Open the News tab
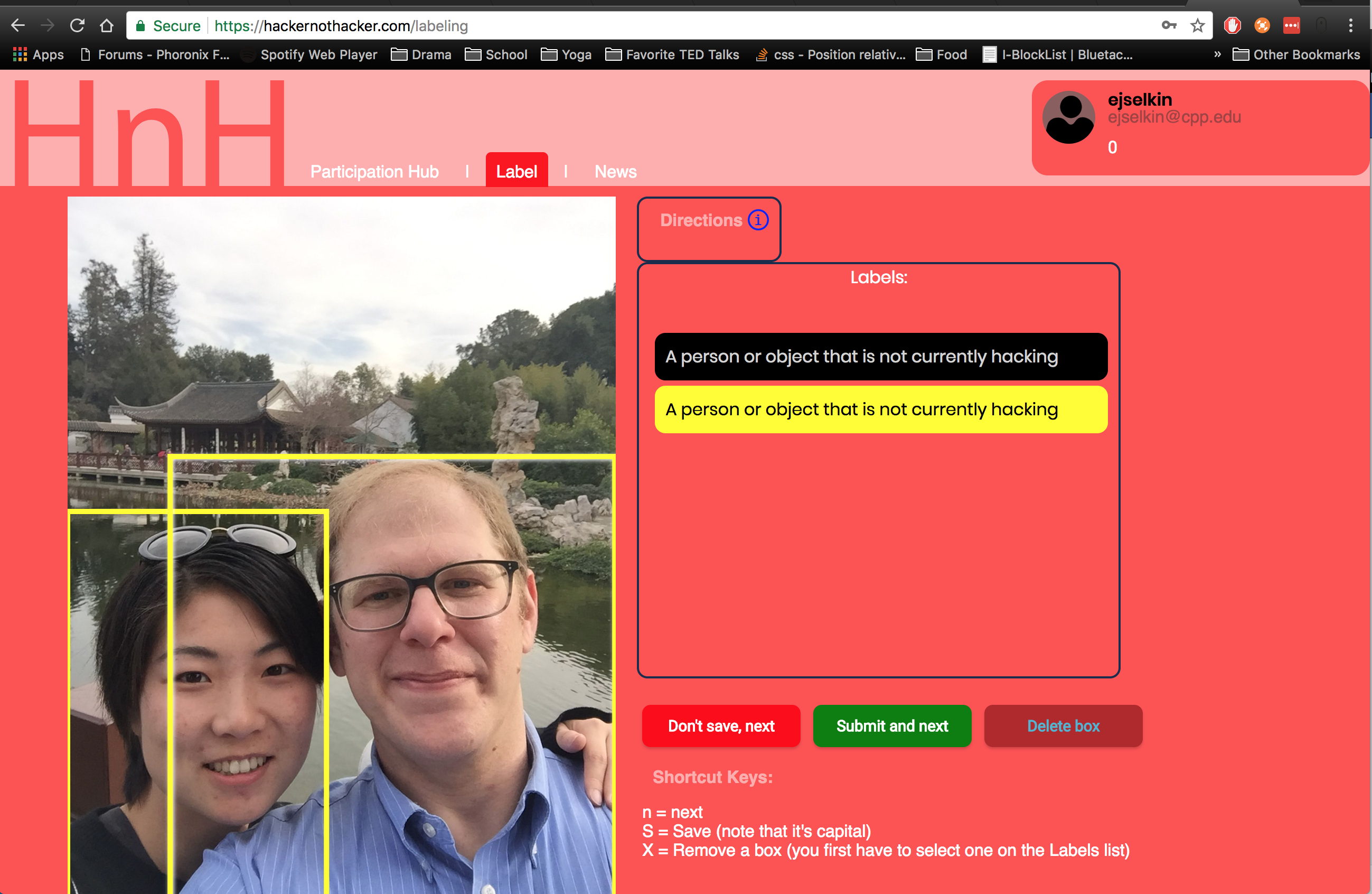Screen dimensions: 1372x894 tap(615, 171)
